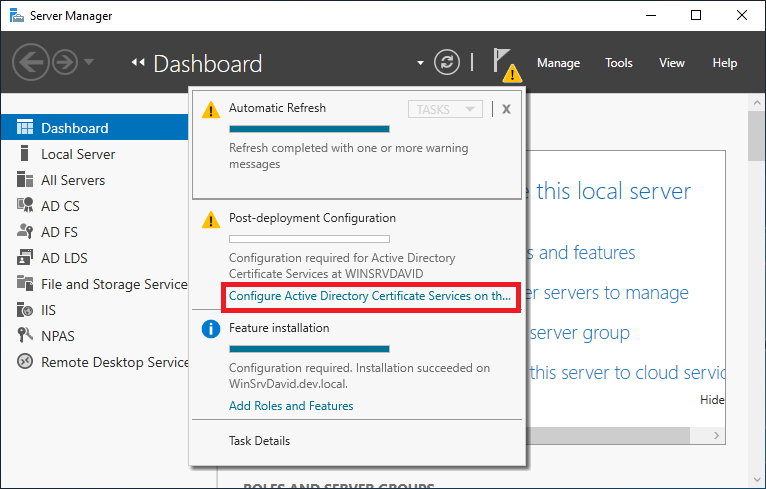Open the Manage menu

[x=558, y=63]
